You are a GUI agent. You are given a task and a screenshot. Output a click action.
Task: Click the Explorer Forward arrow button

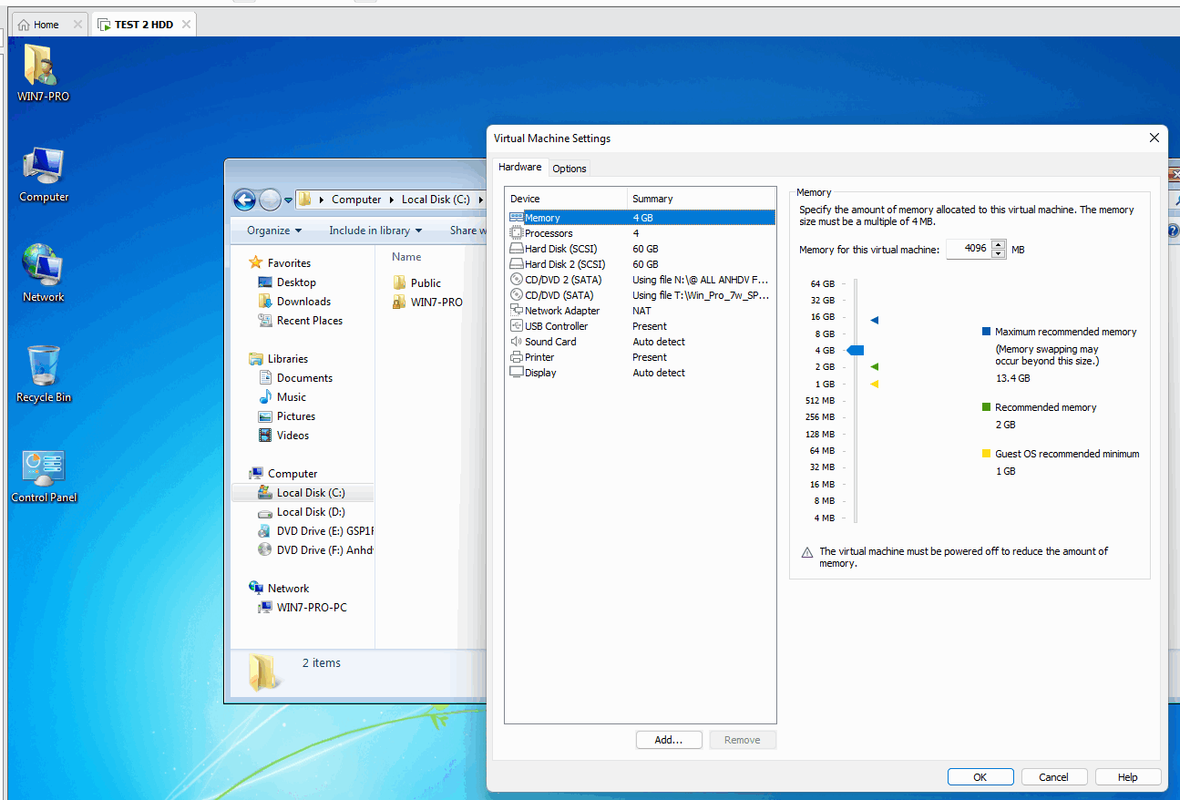(x=269, y=199)
